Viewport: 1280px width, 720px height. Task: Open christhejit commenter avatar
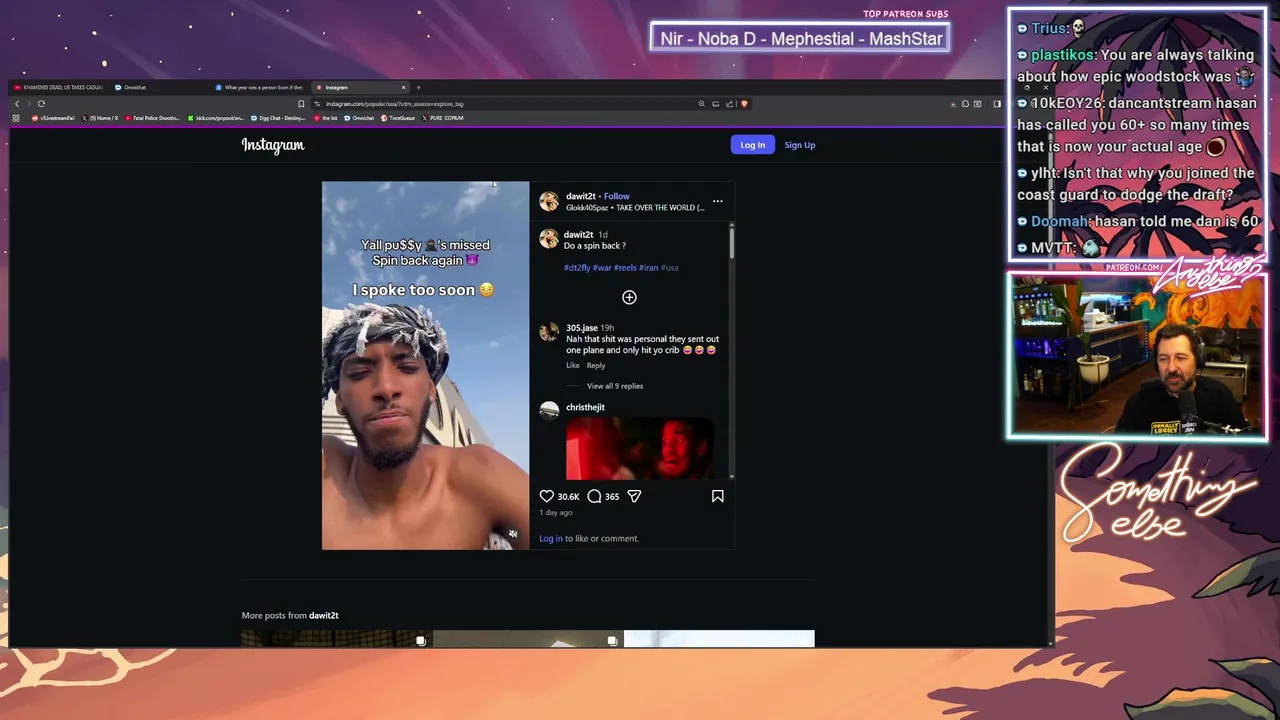(x=549, y=409)
